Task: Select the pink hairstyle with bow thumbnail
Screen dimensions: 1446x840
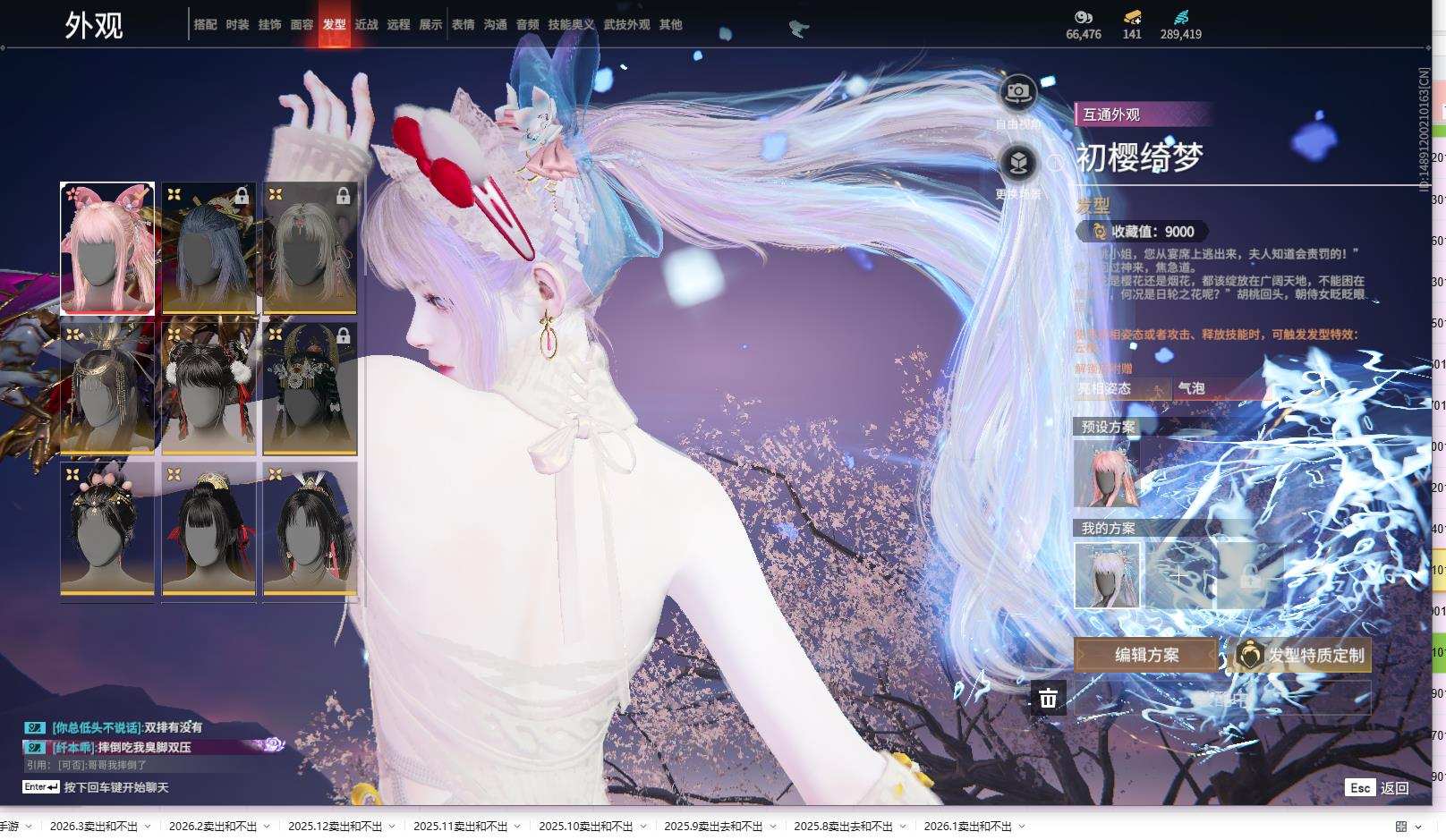Action: coord(107,249)
